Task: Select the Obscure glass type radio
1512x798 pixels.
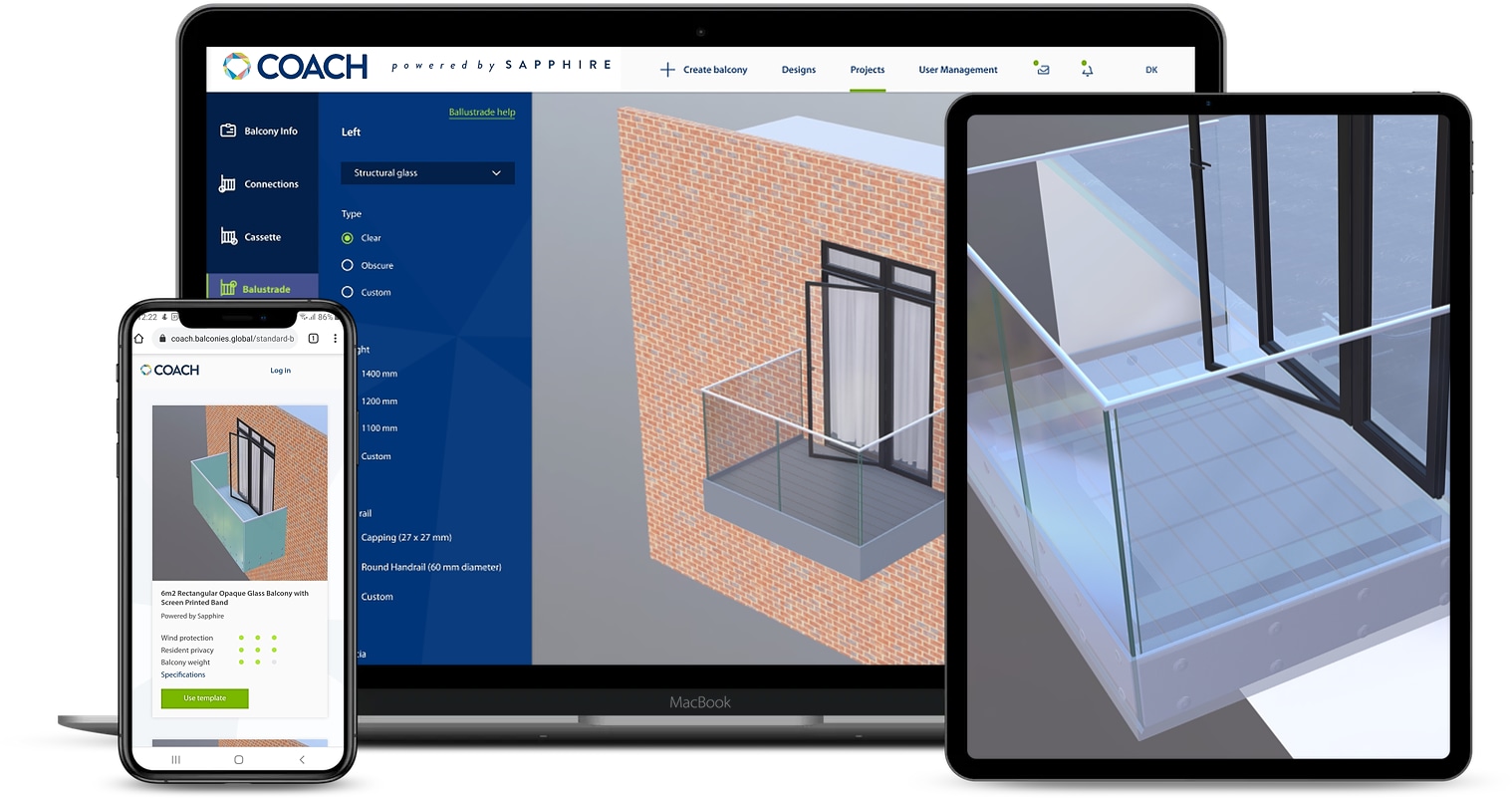Action: [348, 265]
